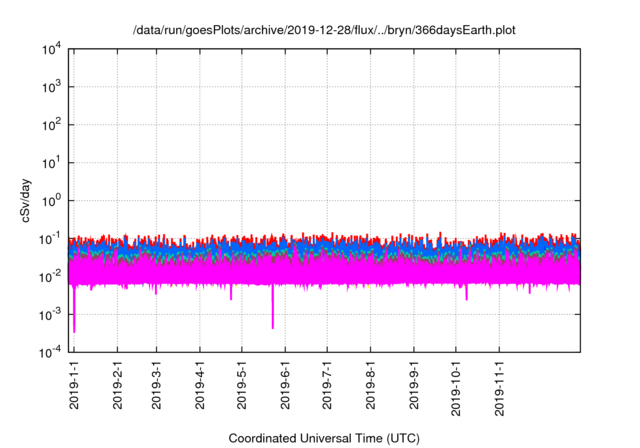This screenshot has width=640, height=448.
Task: Select the 2019-5-1 date tick label
Action: click(x=241, y=387)
